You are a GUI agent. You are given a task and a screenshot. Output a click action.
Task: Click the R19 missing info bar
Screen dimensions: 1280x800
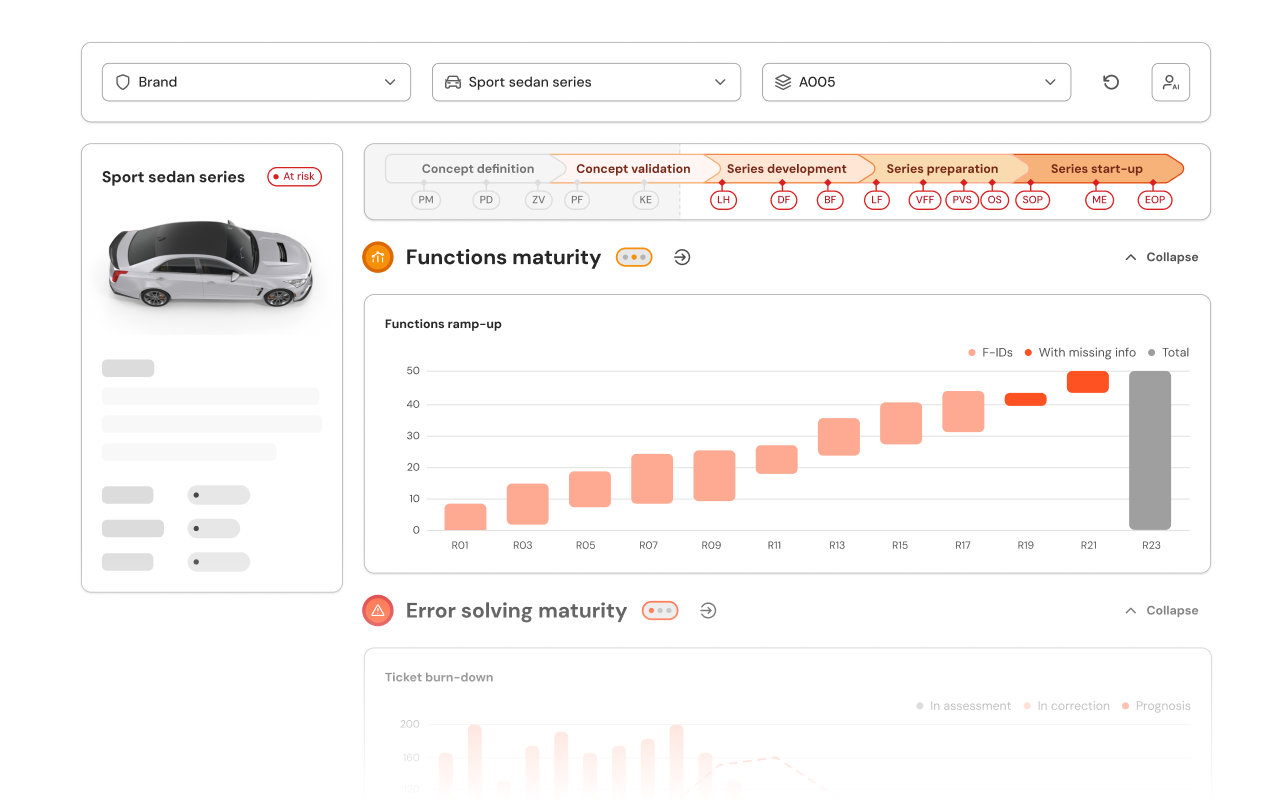(x=1025, y=399)
